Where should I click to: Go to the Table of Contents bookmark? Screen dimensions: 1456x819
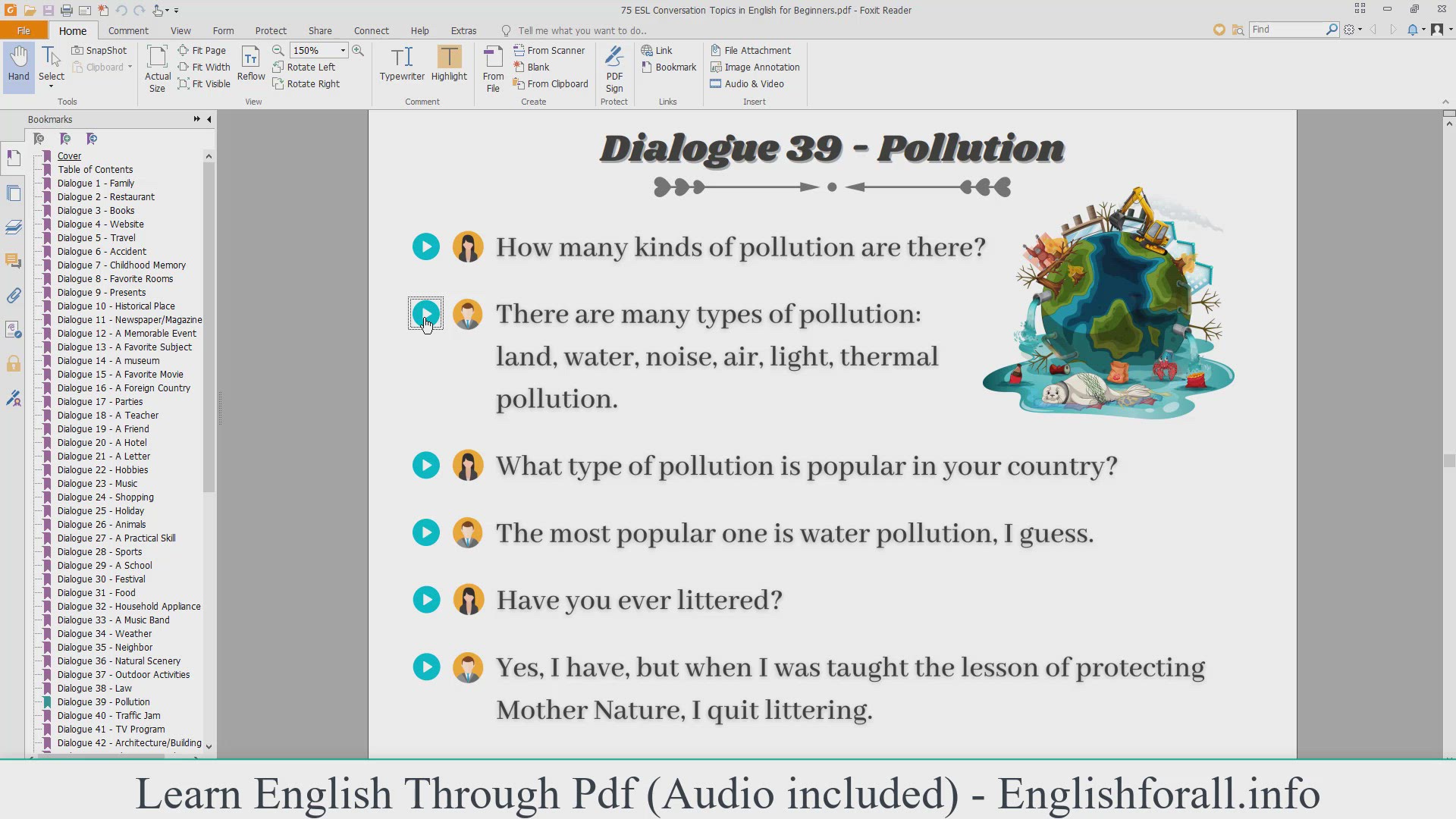click(95, 169)
